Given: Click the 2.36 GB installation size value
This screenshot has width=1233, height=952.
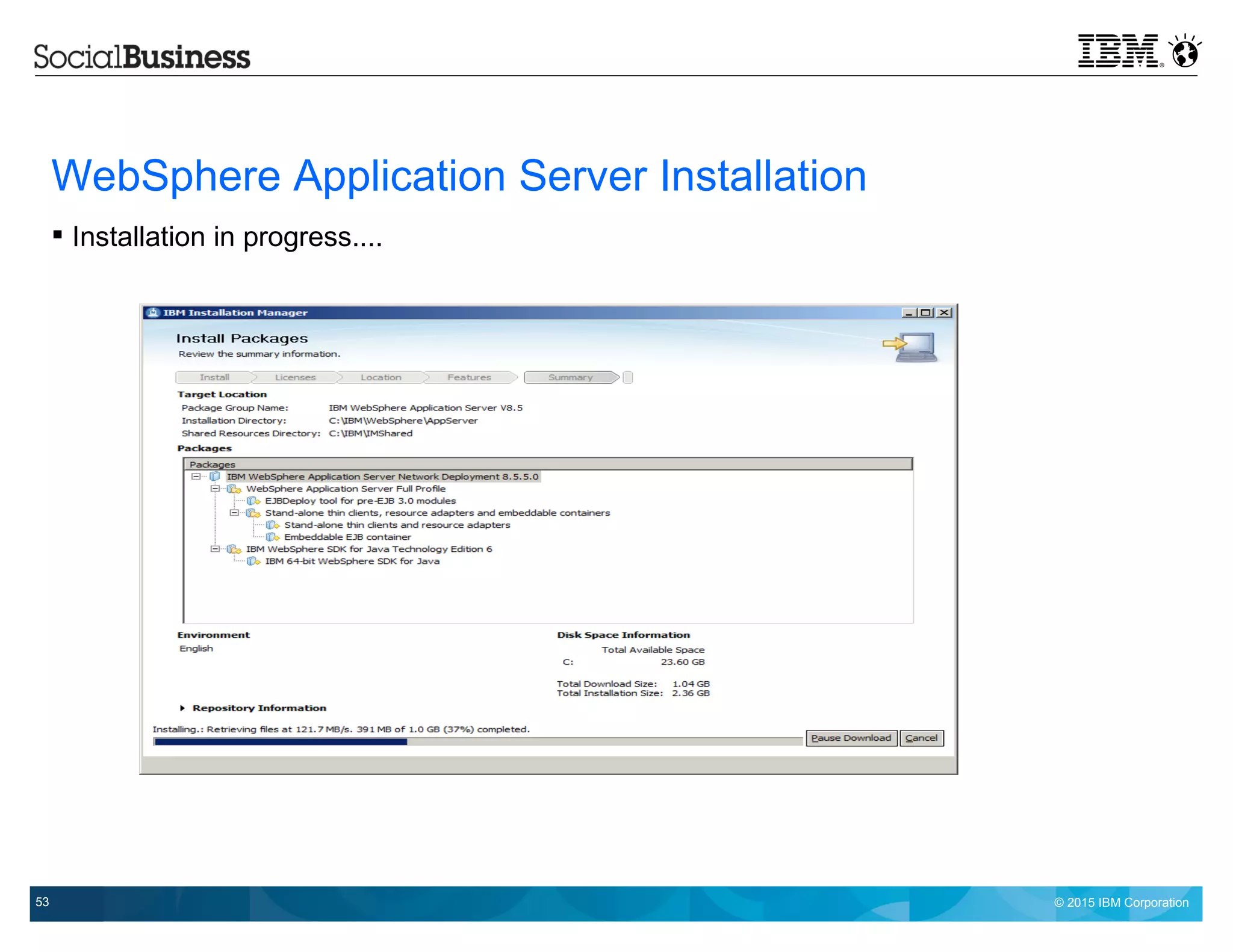Looking at the screenshot, I should coord(691,693).
